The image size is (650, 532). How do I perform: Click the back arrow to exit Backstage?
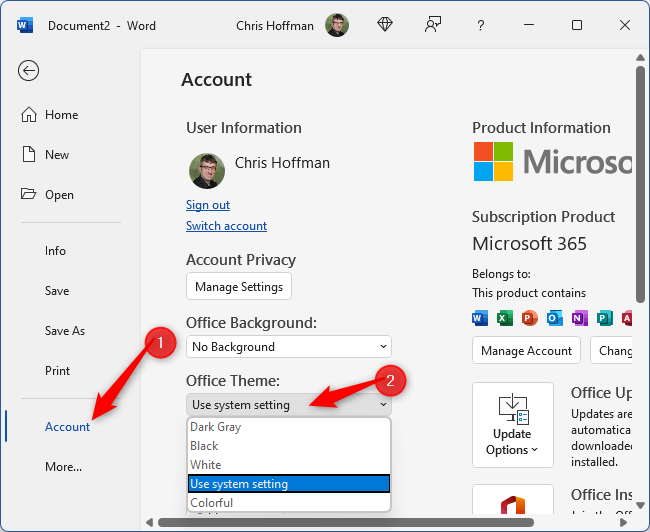pos(28,70)
